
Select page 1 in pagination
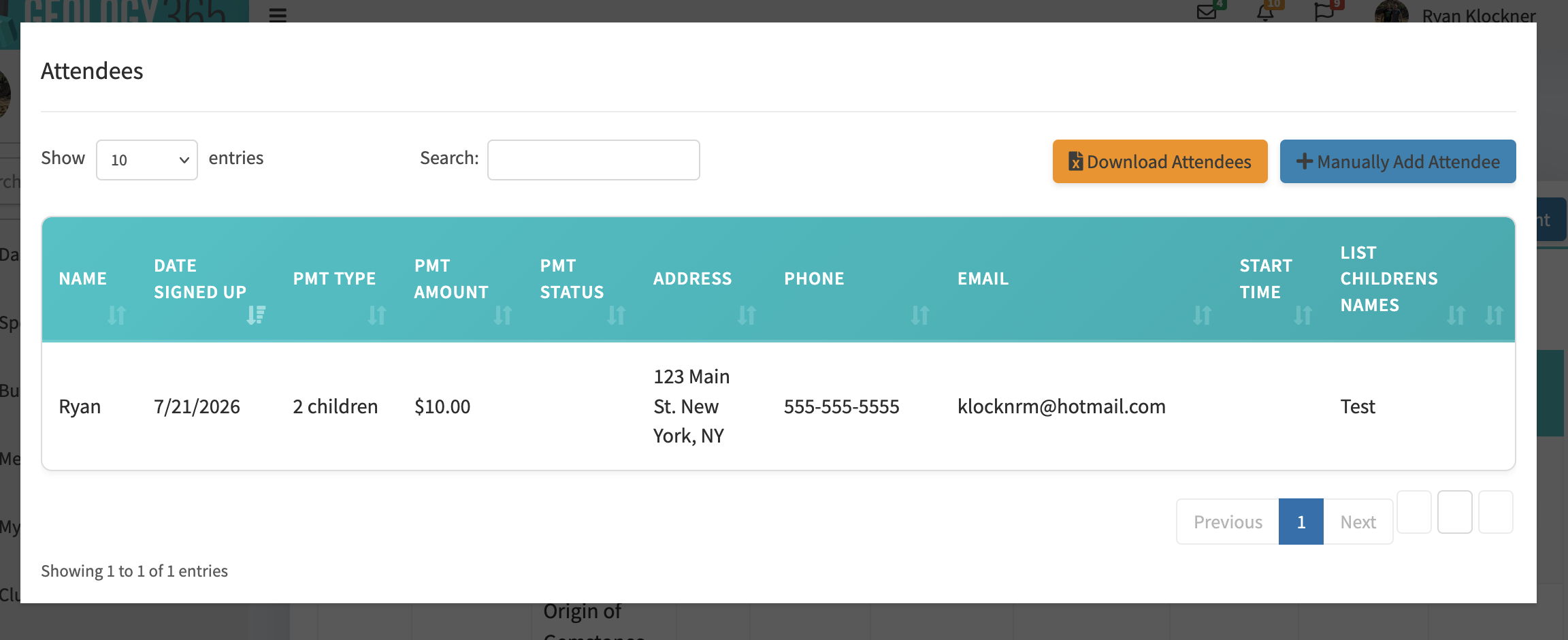tap(1301, 522)
